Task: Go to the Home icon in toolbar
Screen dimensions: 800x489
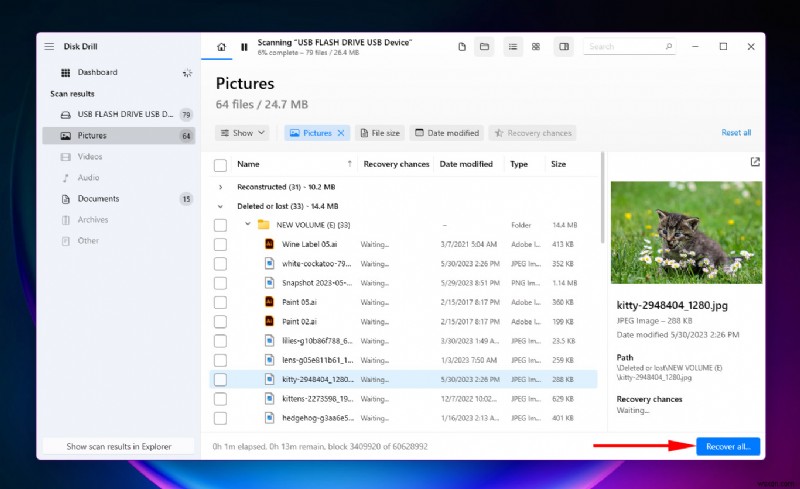Action: click(221, 47)
